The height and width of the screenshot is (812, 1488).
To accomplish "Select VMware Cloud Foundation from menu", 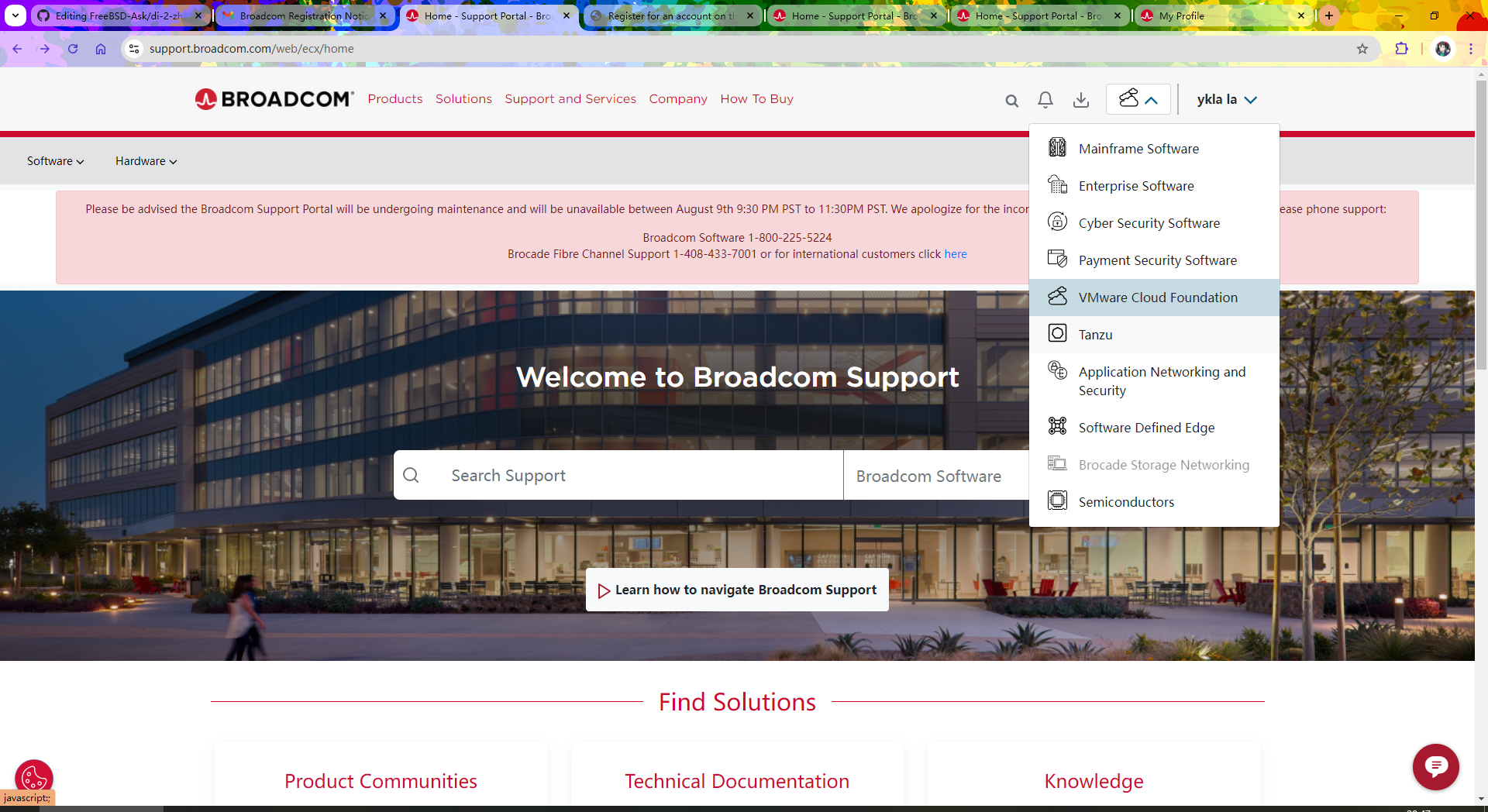I will point(1157,298).
